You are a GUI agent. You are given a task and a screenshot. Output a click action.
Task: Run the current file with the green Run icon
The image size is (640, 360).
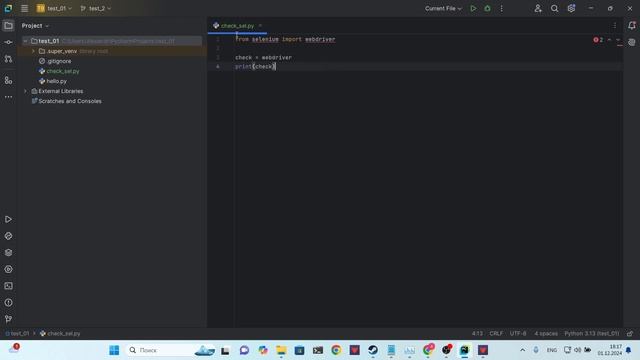(x=473, y=8)
